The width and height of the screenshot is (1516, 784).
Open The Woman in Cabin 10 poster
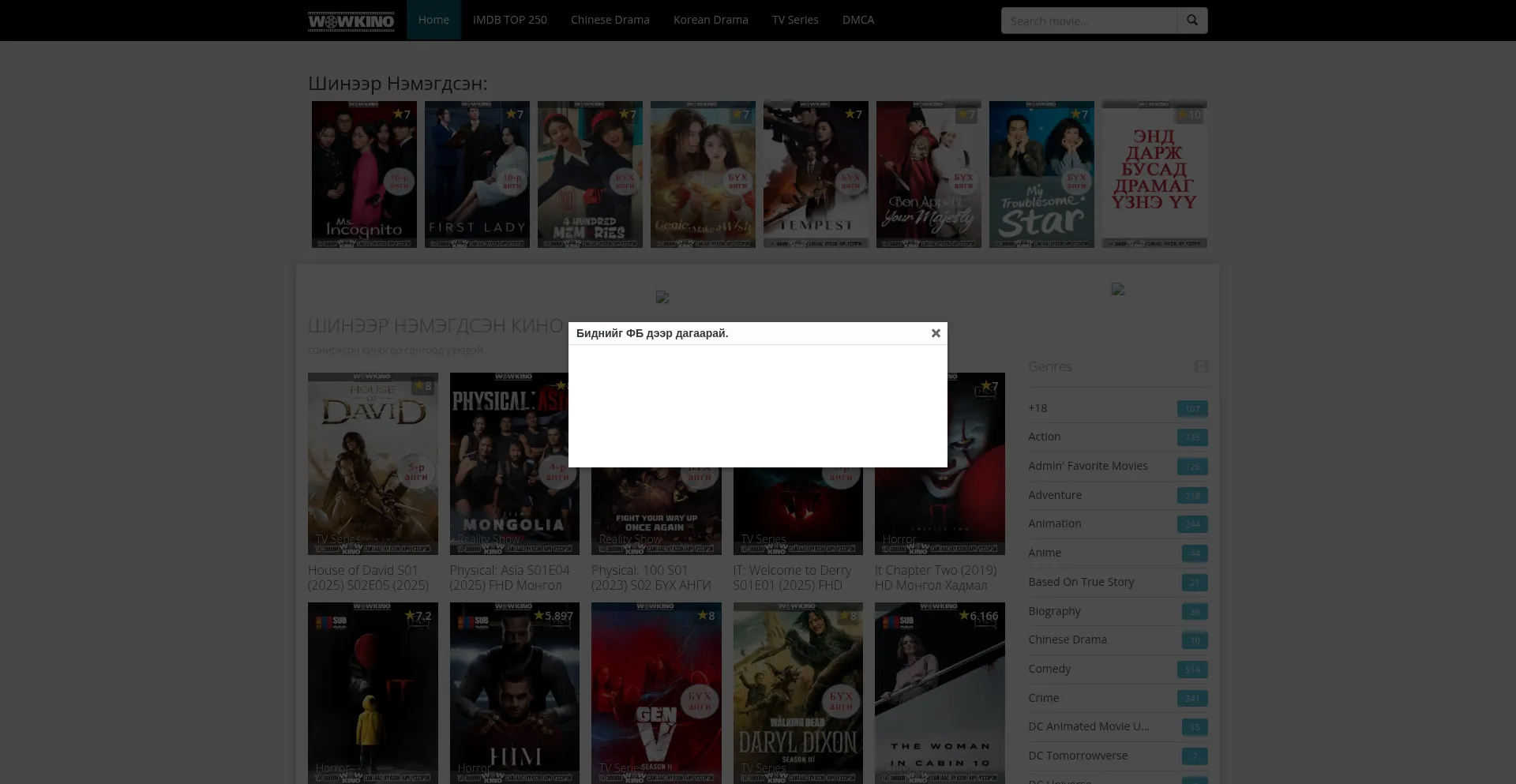pyautogui.click(x=940, y=692)
